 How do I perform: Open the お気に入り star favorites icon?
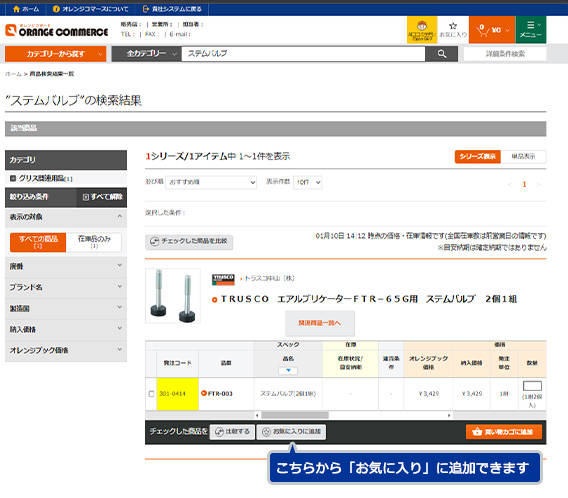(453, 30)
